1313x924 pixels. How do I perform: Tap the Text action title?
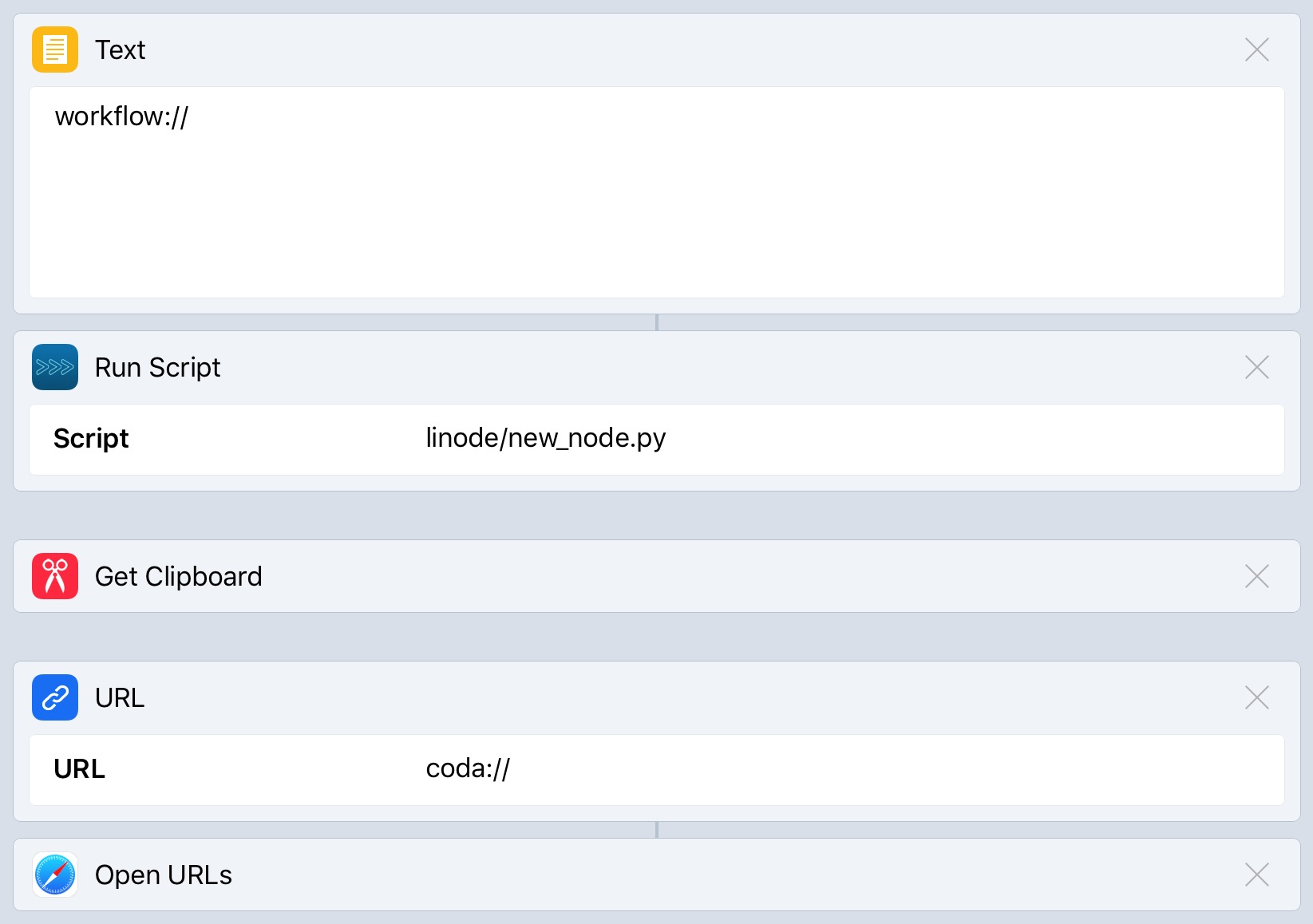(x=120, y=49)
